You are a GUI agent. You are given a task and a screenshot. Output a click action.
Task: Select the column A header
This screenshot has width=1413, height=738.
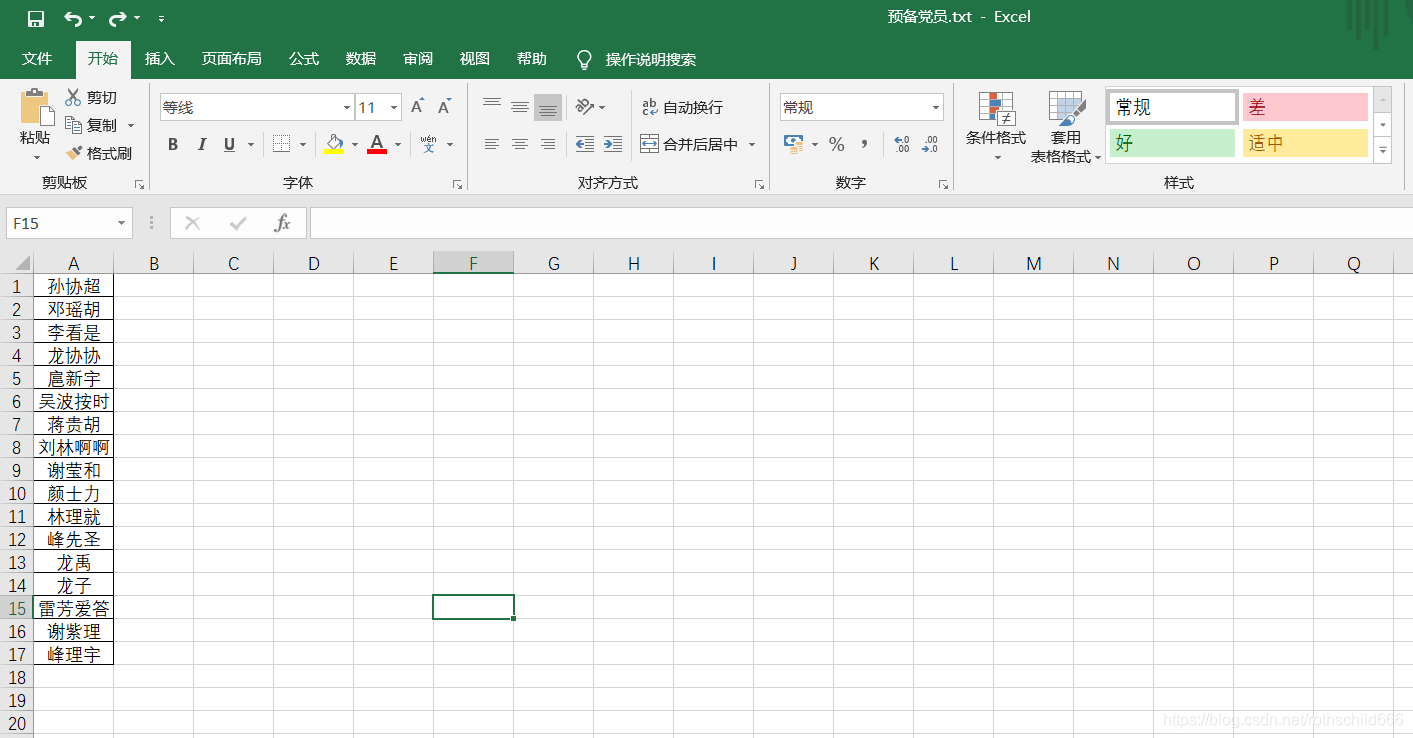click(x=74, y=263)
